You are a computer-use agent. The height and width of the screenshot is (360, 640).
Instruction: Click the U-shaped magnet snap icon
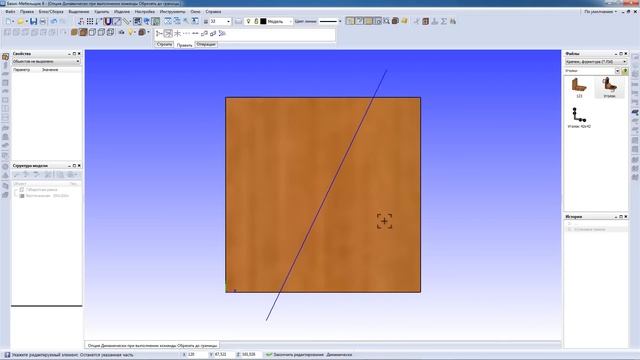(x=108, y=21)
